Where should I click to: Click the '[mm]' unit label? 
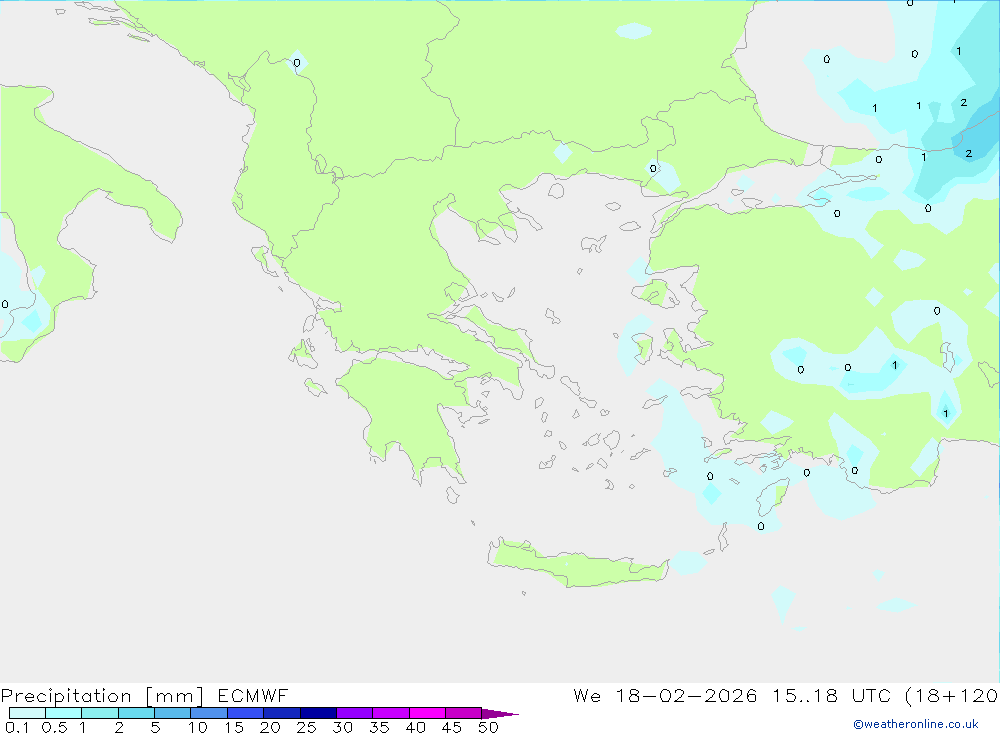click(x=174, y=695)
